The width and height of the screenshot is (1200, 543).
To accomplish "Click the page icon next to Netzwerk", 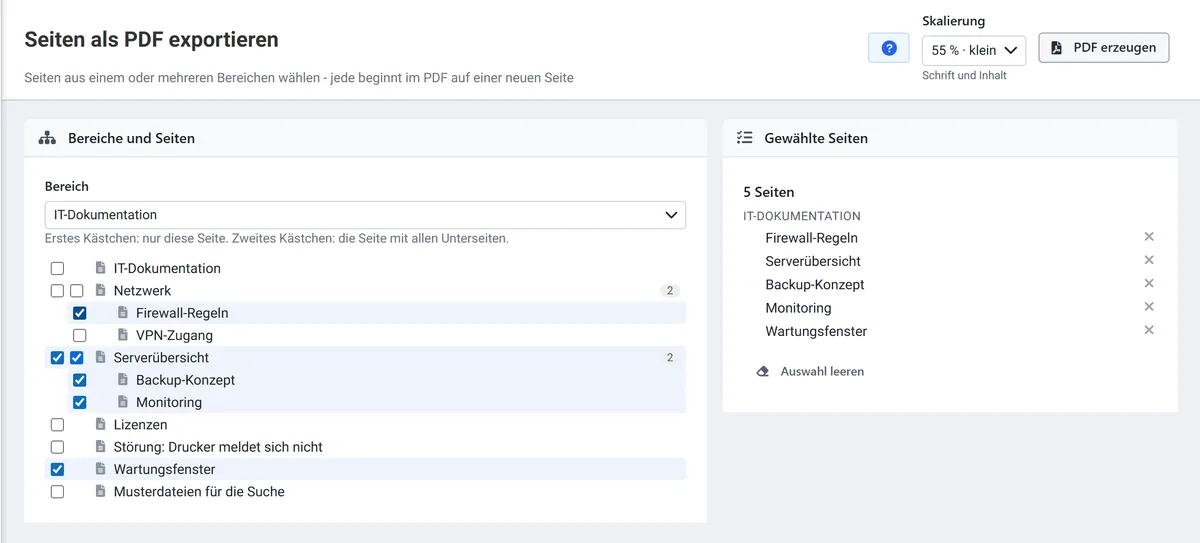I will 100,291.
